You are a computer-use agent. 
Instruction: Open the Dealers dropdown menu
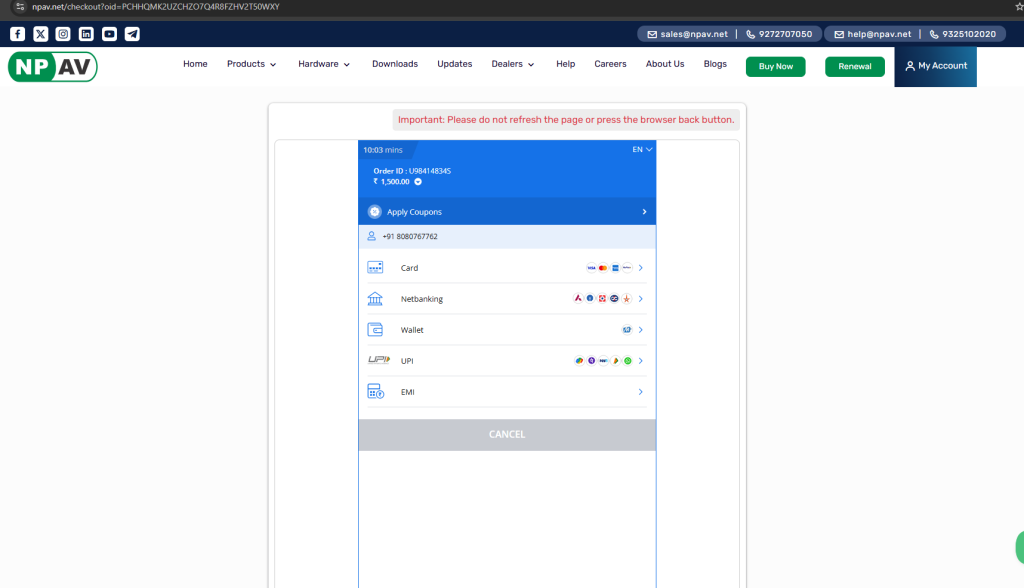click(x=513, y=64)
